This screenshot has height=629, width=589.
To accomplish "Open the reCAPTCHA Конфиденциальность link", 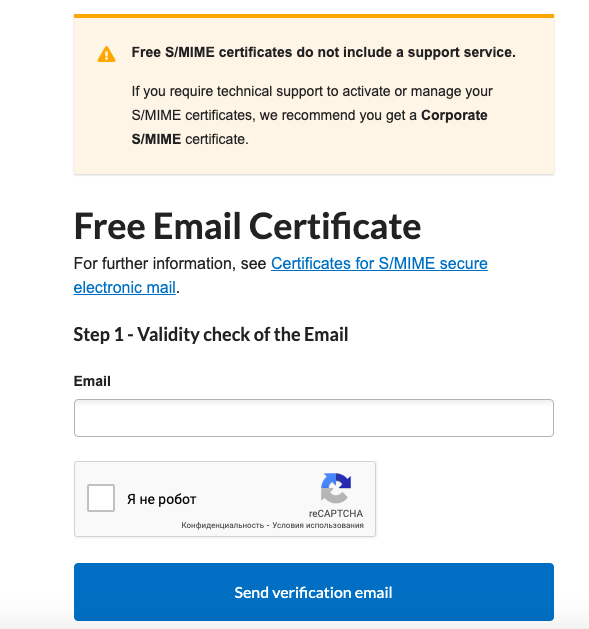I will [223, 525].
